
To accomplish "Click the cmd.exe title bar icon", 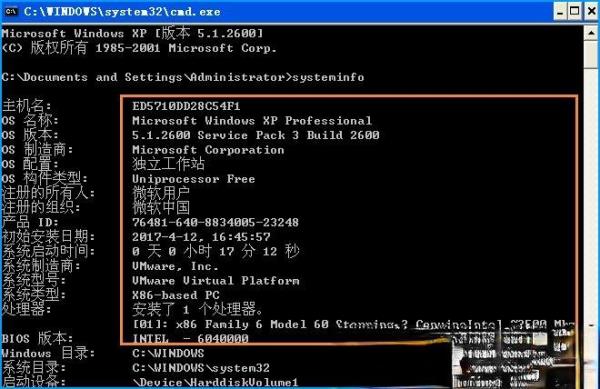I will coord(11,11).
